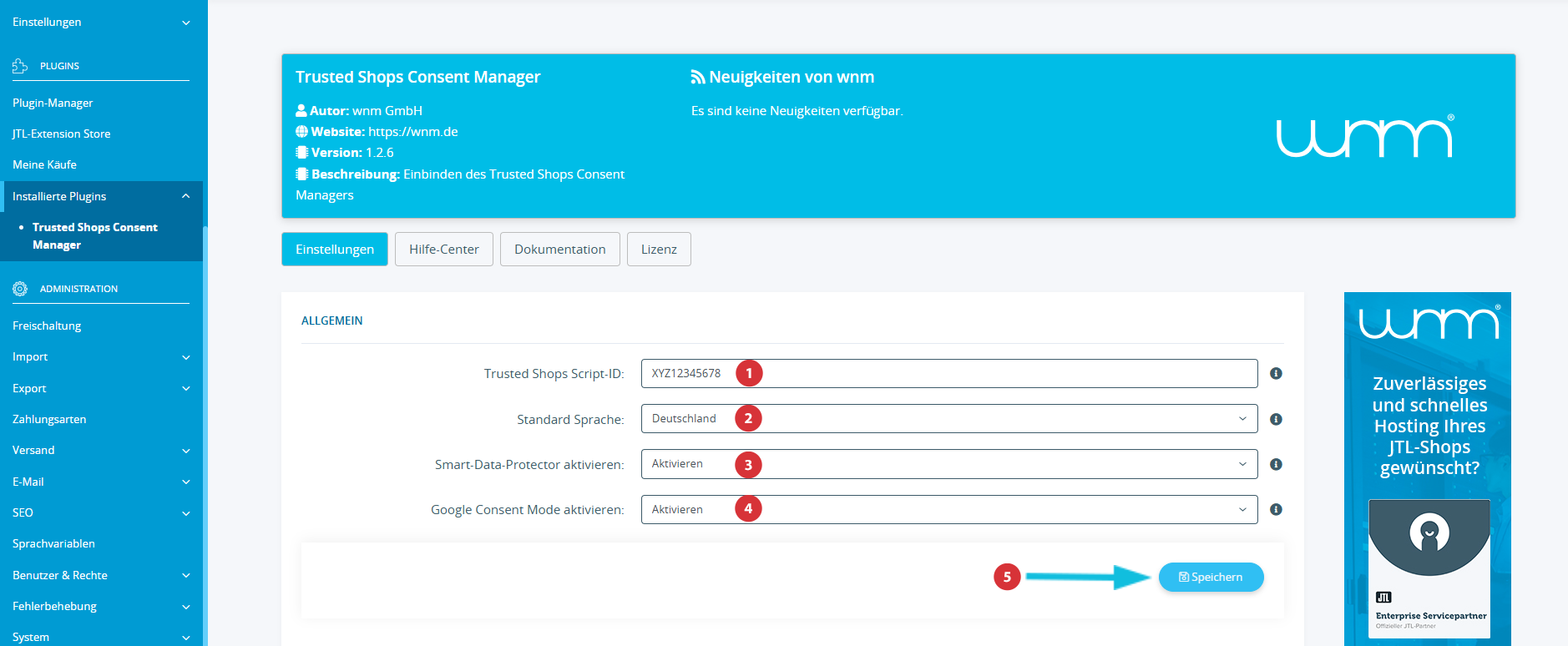Click the wnm hosting advertisement banner
Image resolution: width=1568 pixels, height=646 pixels.
click(x=1428, y=469)
